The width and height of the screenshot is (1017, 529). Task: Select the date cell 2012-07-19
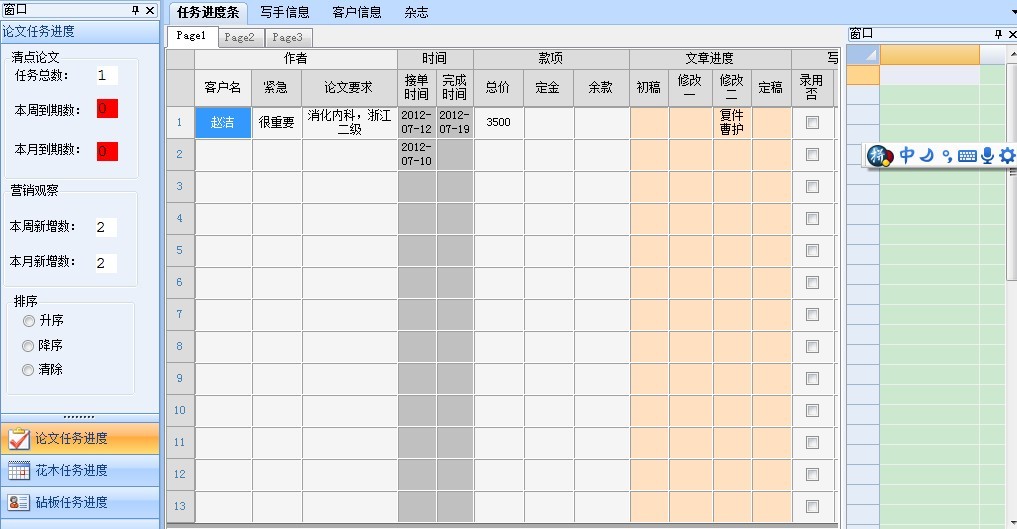454,123
